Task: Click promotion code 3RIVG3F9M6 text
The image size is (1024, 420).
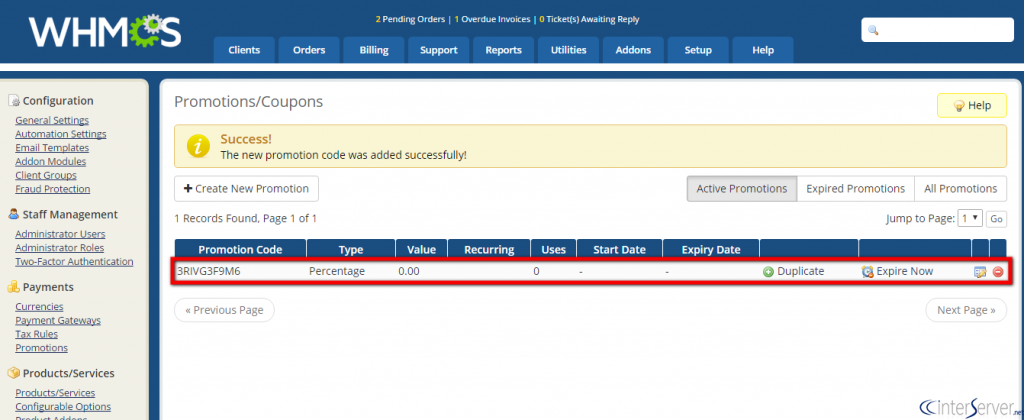Action: pyautogui.click(x=208, y=271)
